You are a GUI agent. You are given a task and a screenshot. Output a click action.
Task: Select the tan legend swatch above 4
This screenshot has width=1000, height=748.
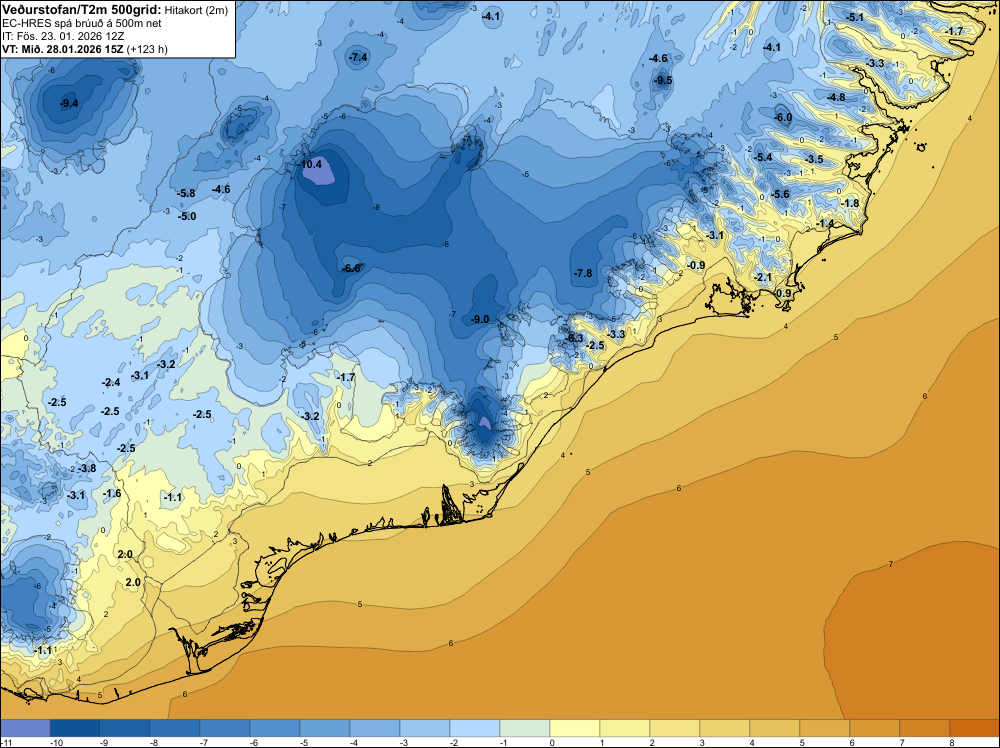coord(775,728)
